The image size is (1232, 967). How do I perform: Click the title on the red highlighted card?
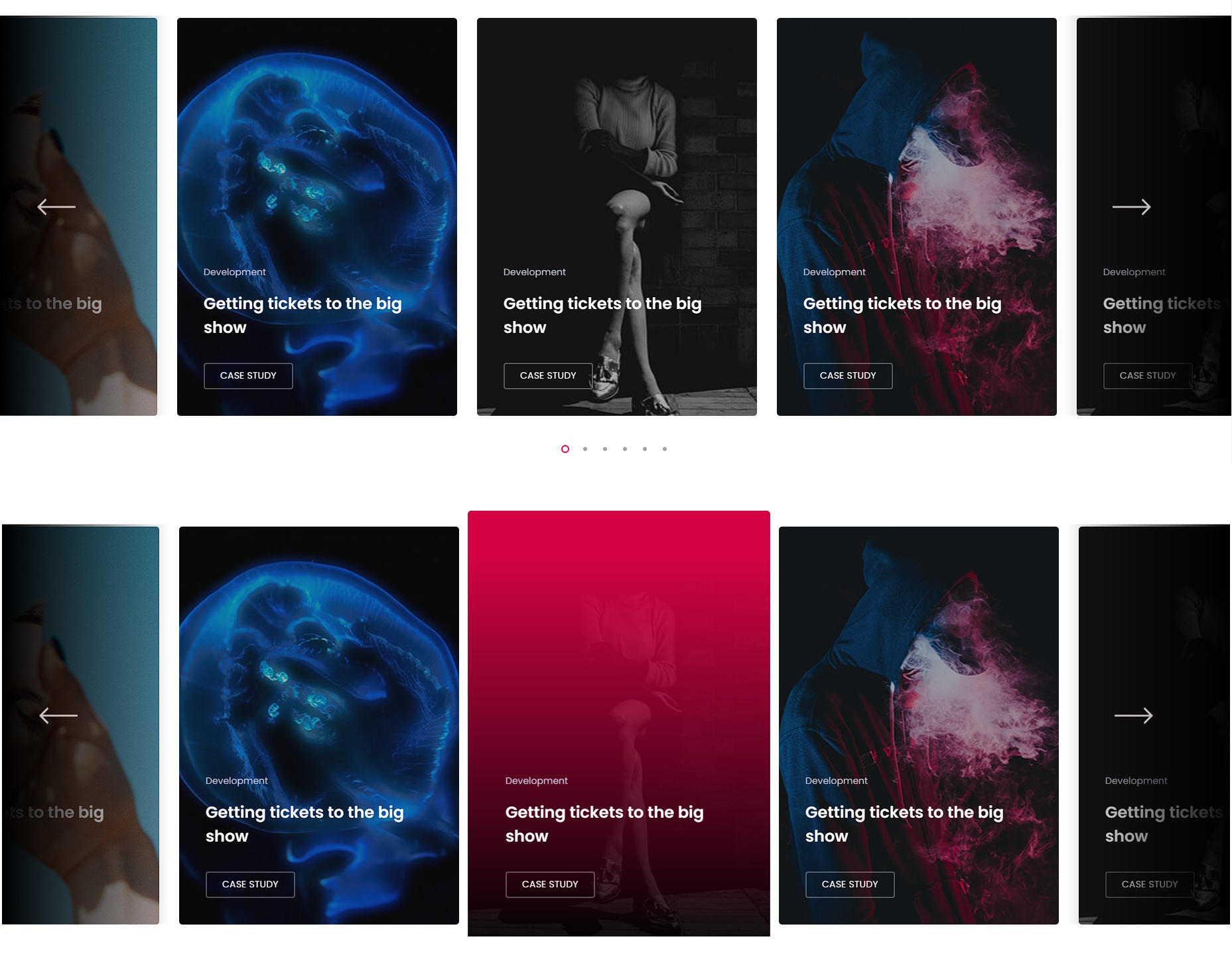(x=604, y=824)
